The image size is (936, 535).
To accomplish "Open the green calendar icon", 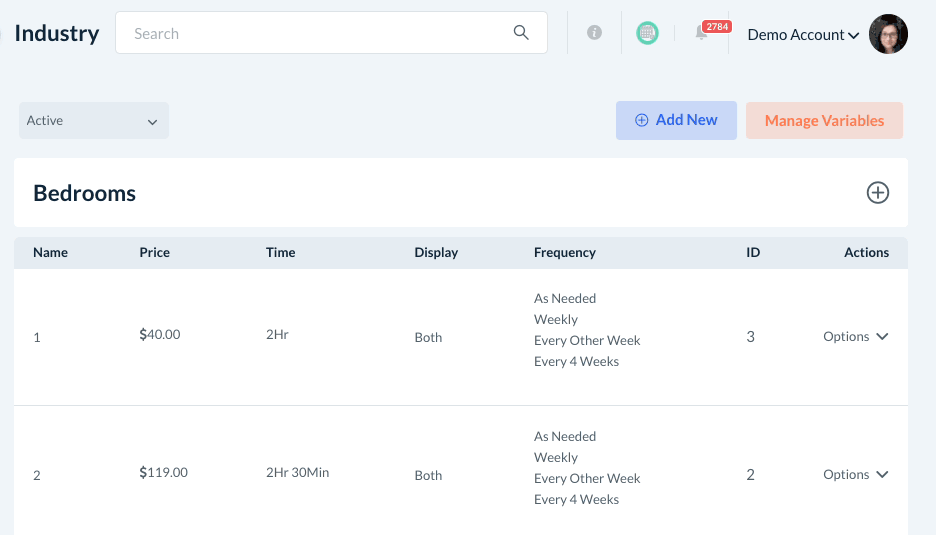I will 647,33.
